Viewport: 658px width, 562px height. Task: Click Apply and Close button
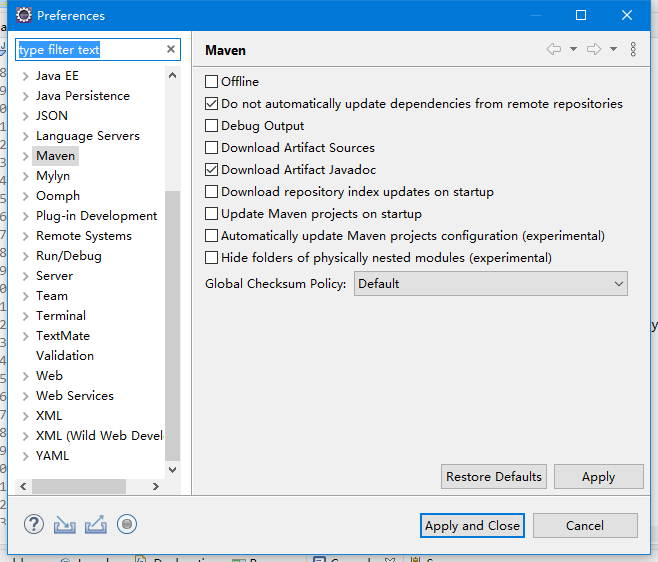(473, 525)
